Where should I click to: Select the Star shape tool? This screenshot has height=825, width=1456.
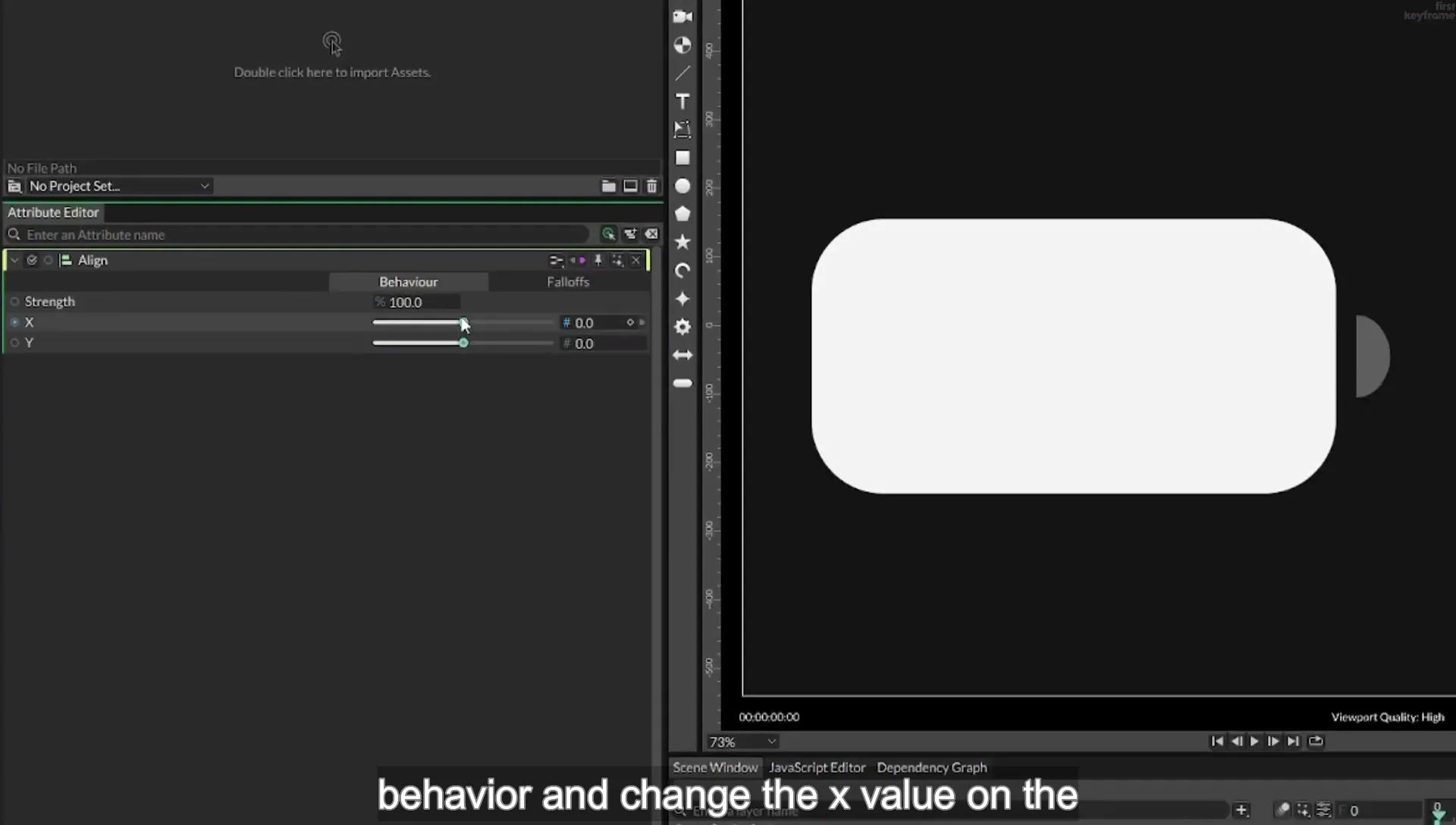(x=682, y=242)
